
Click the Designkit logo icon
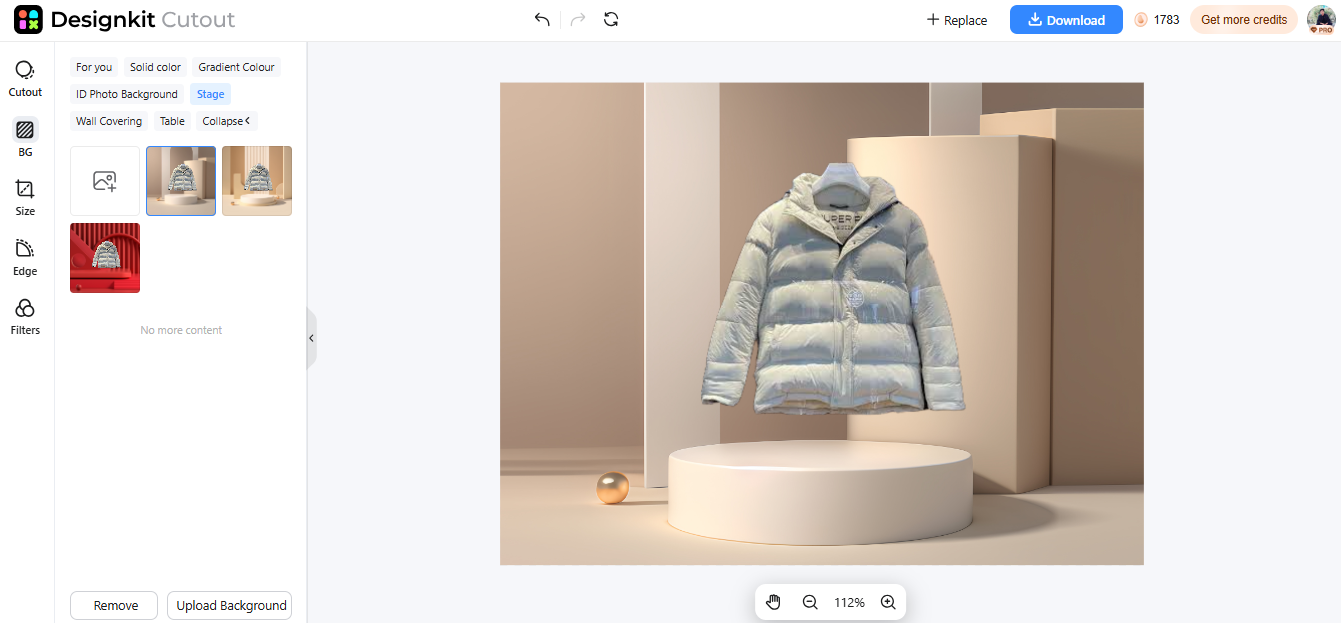(28, 19)
